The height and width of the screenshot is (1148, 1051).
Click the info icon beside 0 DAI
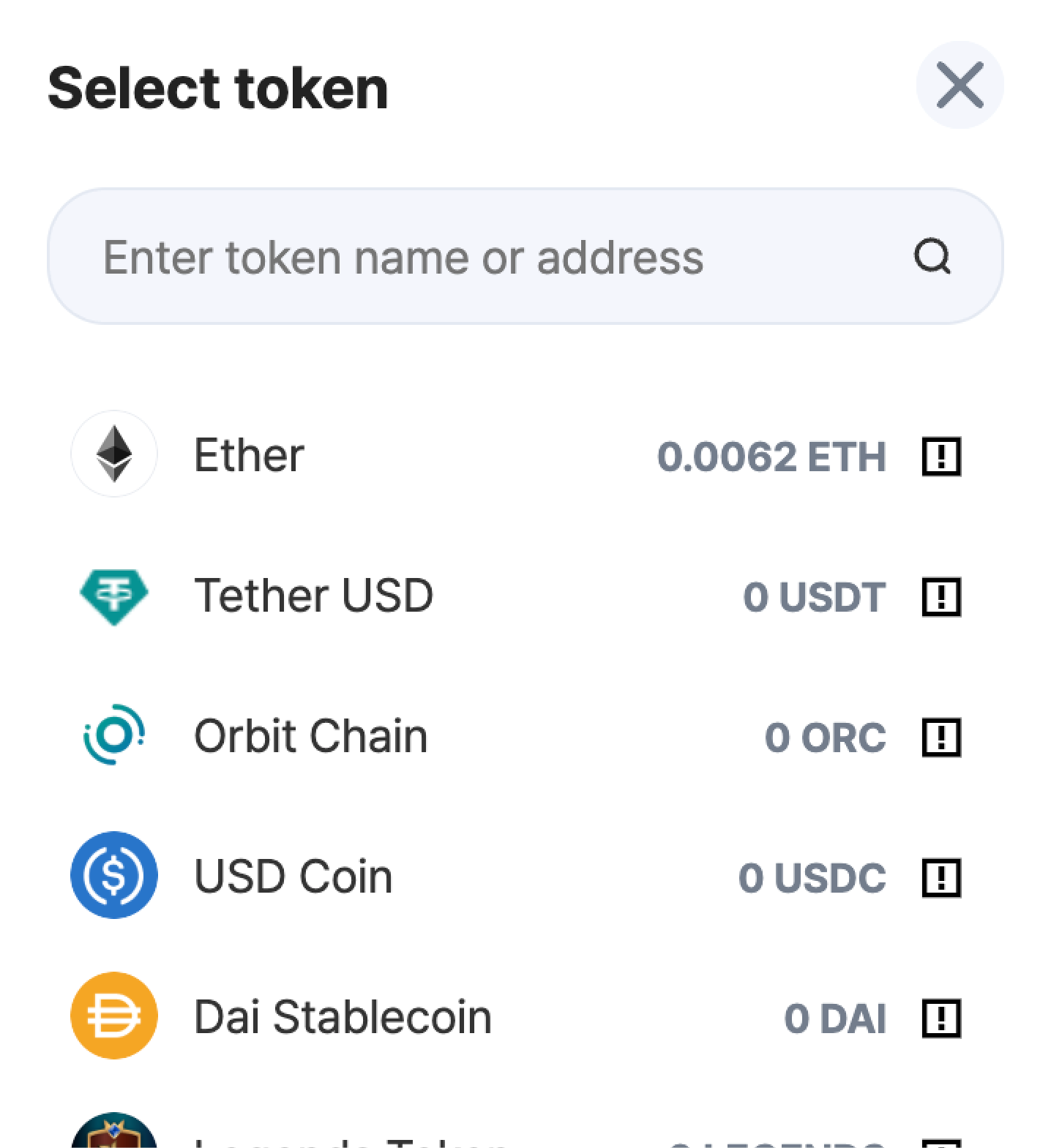pos(940,1018)
